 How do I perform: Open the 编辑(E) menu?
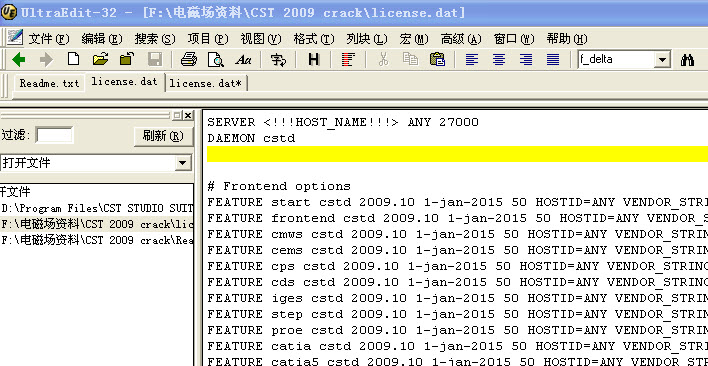pos(102,39)
